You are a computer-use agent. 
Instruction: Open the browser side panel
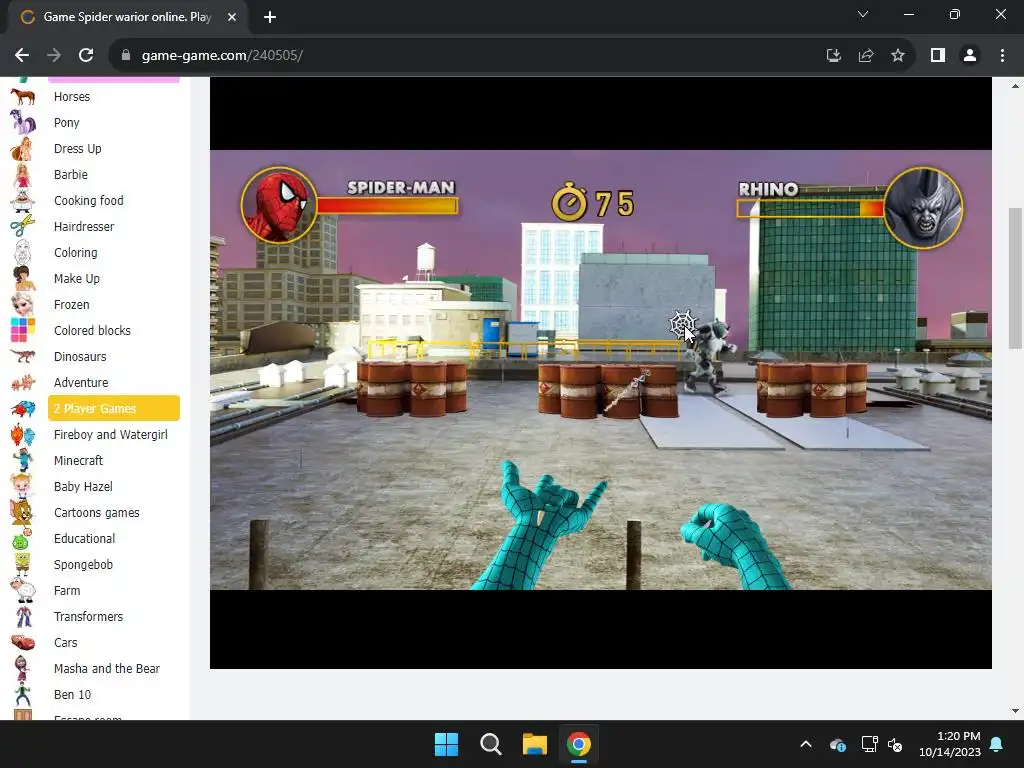(938, 56)
